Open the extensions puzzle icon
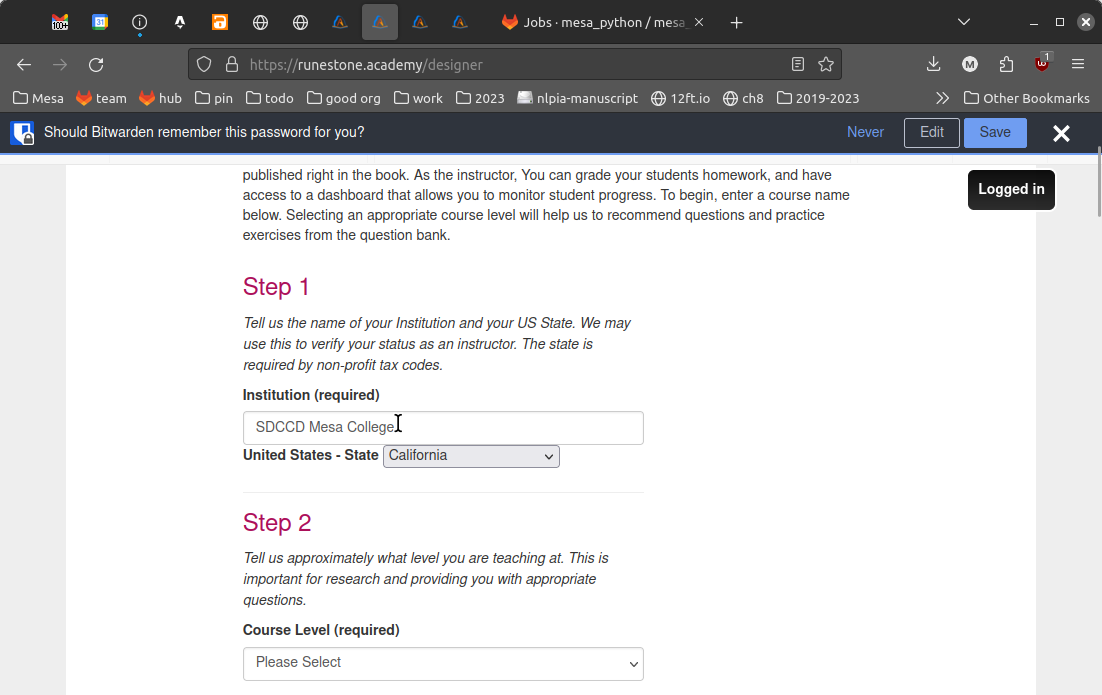1102x695 pixels. click(1006, 65)
